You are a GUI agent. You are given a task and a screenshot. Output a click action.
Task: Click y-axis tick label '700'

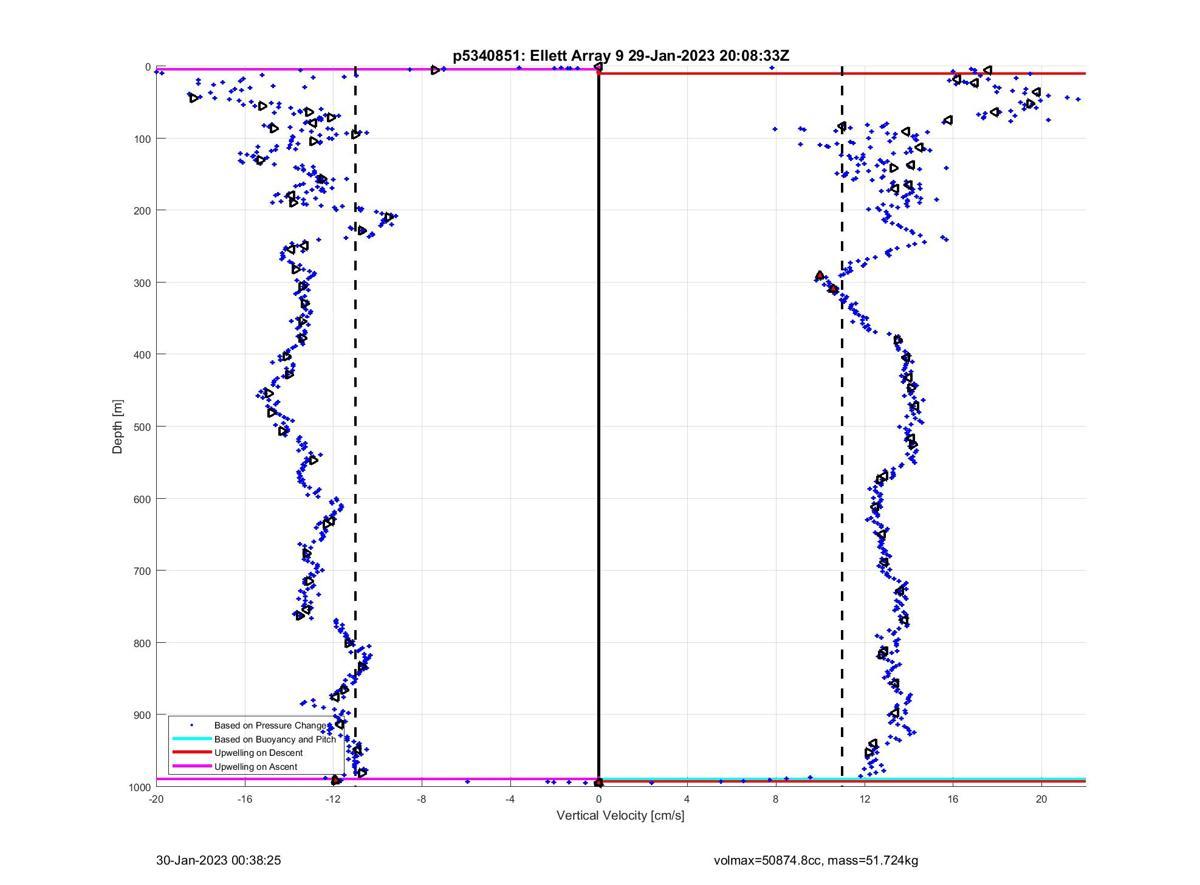pyautogui.click(x=142, y=571)
